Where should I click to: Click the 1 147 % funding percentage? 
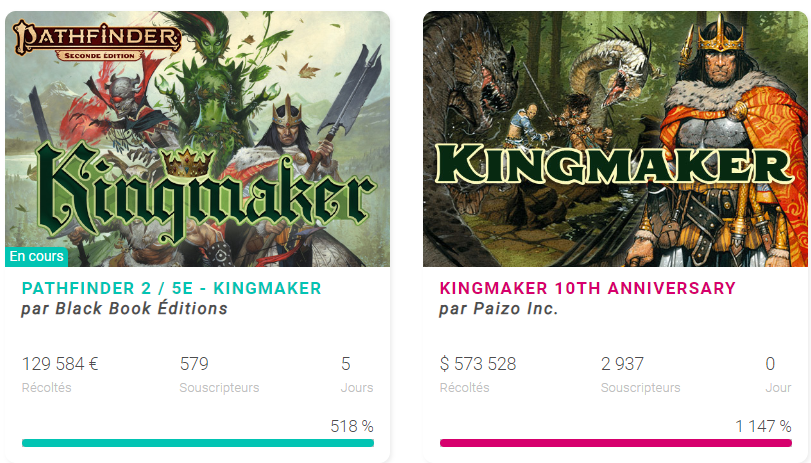click(x=763, y=427)
